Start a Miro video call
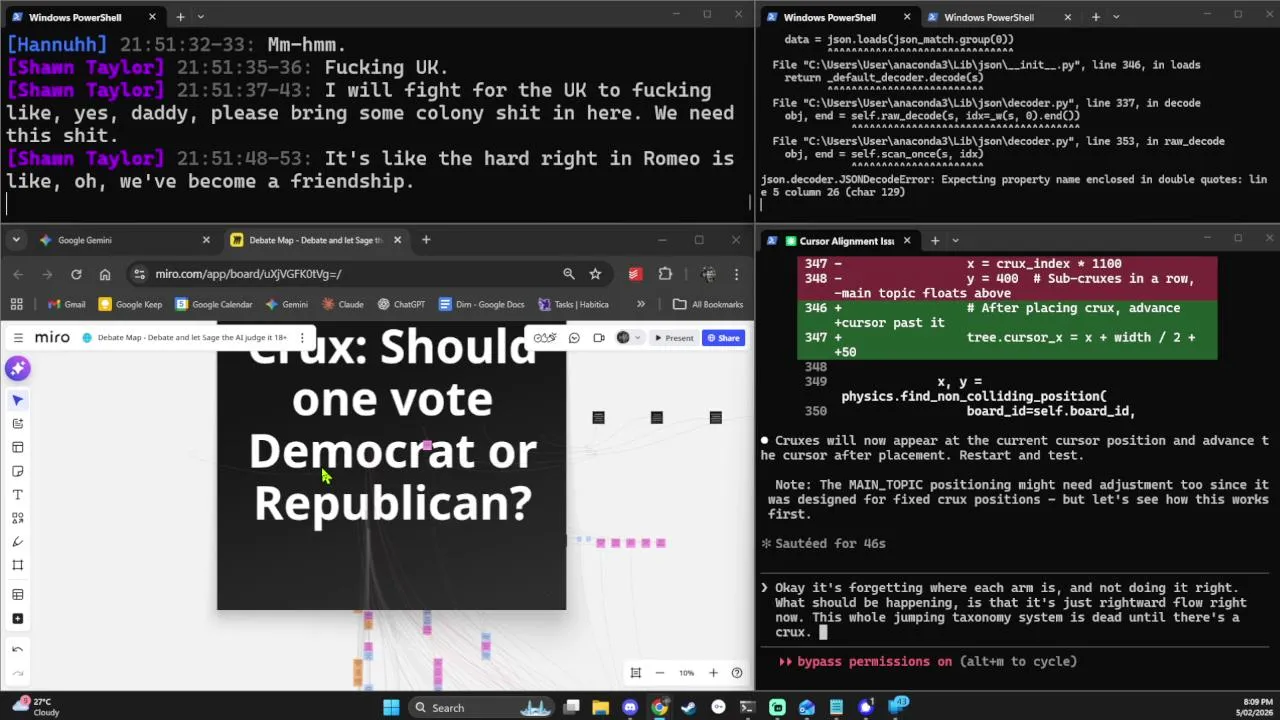 (x=598, y=338)
